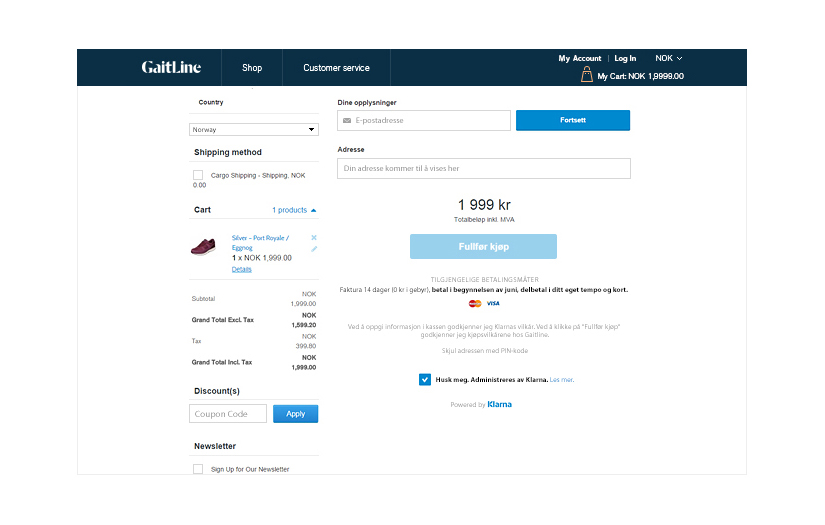Apply the coupon code
The width and height of the screenshot is (825, 525).
coord(295,414)
